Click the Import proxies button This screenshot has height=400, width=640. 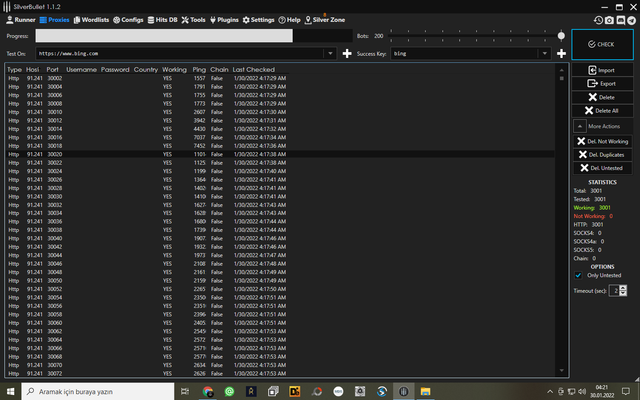[x=602, y=70]
